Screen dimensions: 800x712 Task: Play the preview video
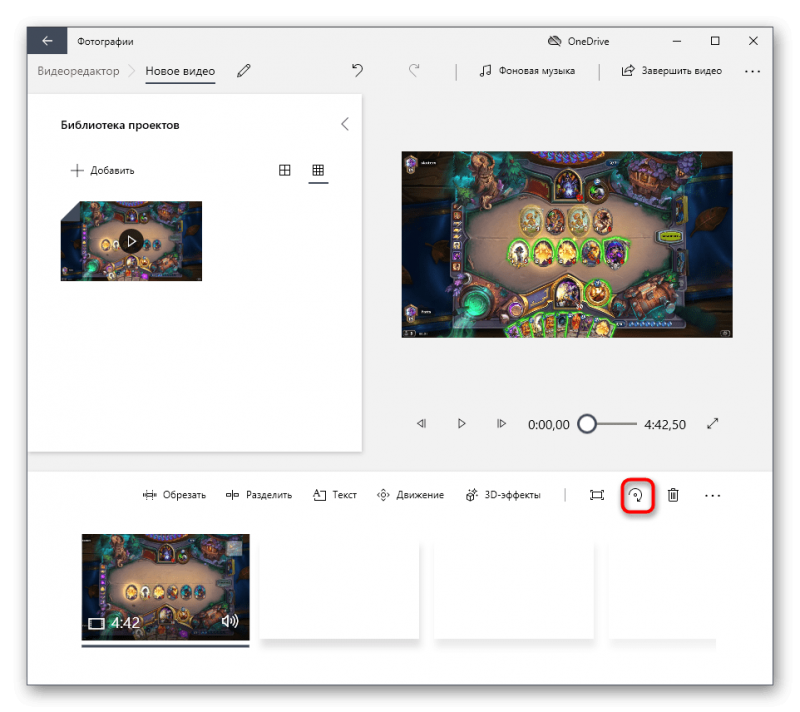tap(461, 423)
